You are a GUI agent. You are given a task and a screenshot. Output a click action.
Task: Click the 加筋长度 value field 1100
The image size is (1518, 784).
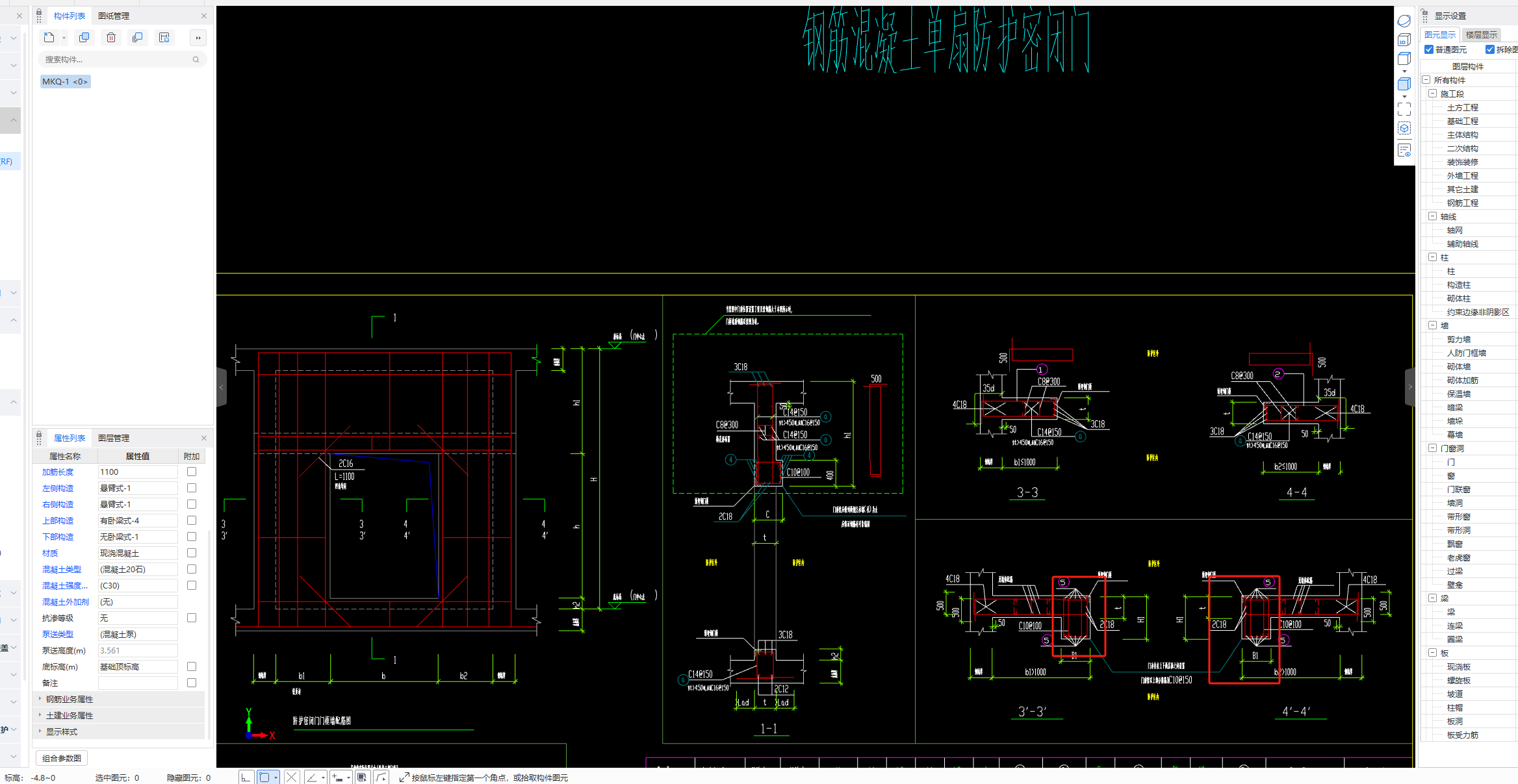tap(138, 472)
